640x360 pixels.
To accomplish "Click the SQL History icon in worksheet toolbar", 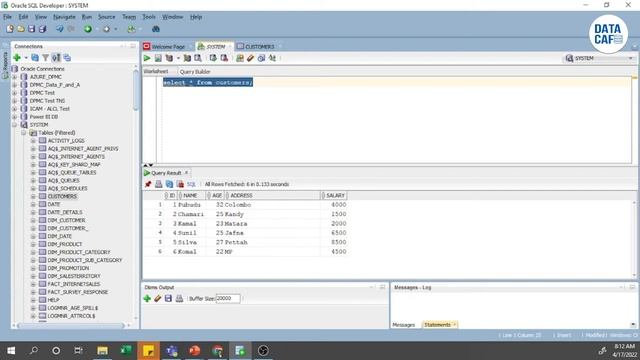I will pos(261,58).
